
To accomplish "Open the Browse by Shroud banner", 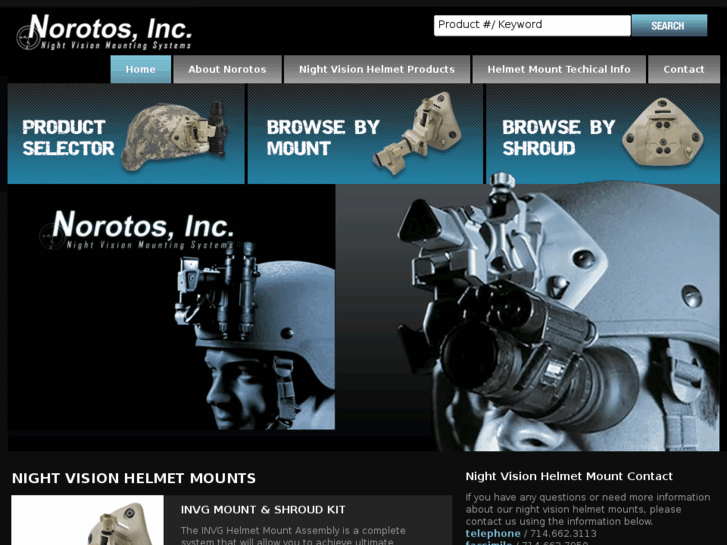I will pos(603,134).
